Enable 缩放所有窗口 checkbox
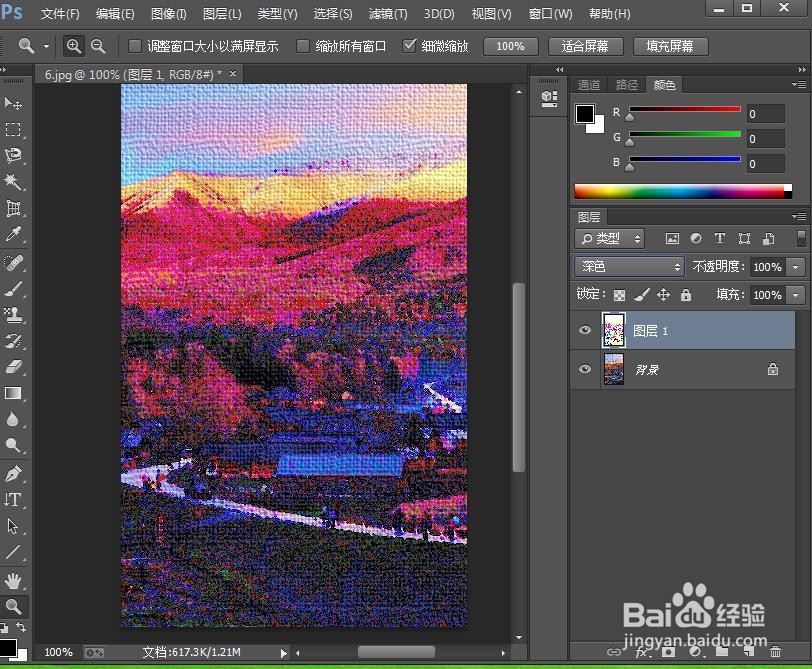Image resolution: width=812 pixels, height=669 pixels. [303, 46]
